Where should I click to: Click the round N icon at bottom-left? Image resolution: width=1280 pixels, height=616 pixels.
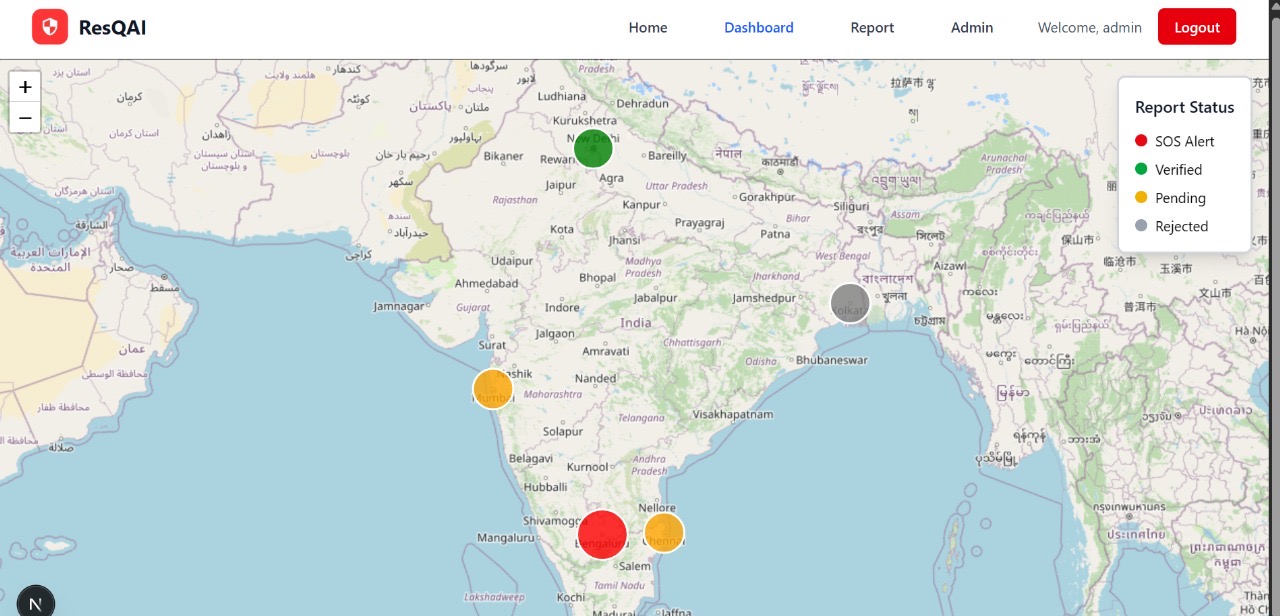36,603
